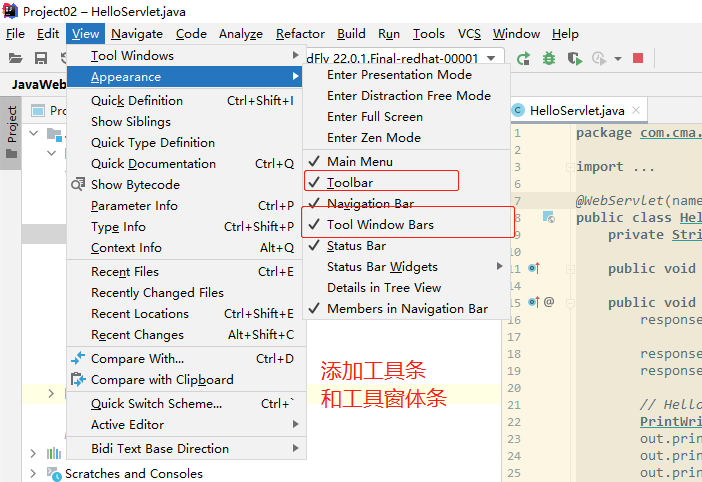Open dropdown arrow beside the profiler icon
This screenshot has width=702, height=482.
pyautogui.click(x=618, y=59)
